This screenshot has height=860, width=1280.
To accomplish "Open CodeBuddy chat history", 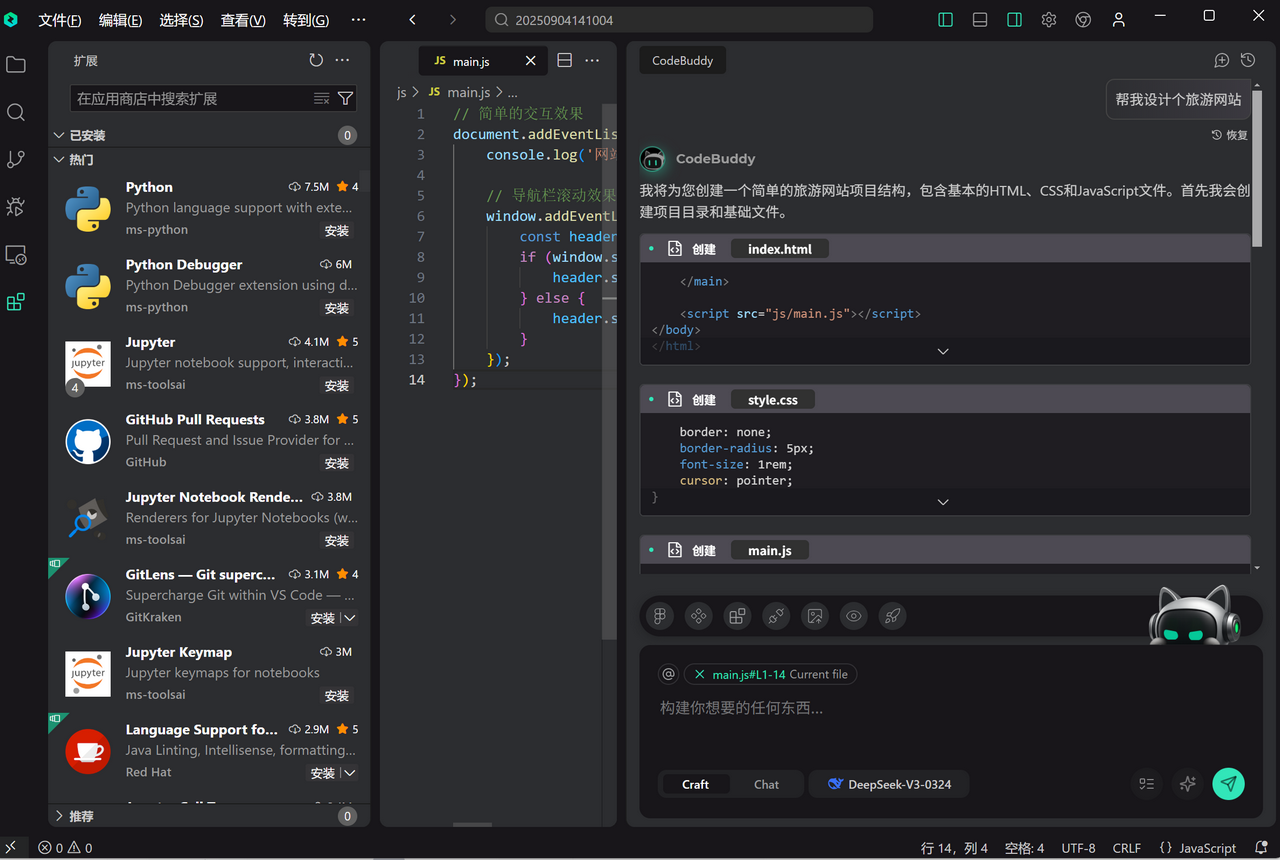I will click(x=1247, y=60).
